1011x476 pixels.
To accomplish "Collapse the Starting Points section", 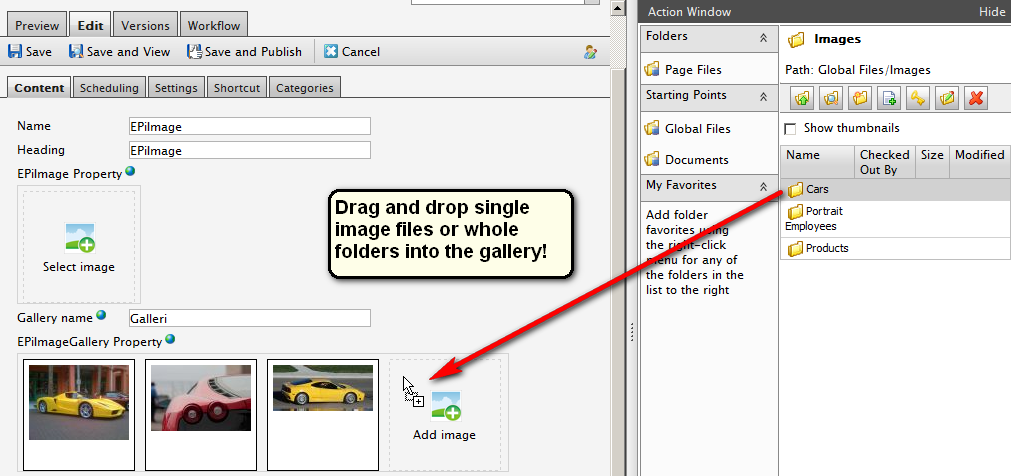I will coord(763,96).
